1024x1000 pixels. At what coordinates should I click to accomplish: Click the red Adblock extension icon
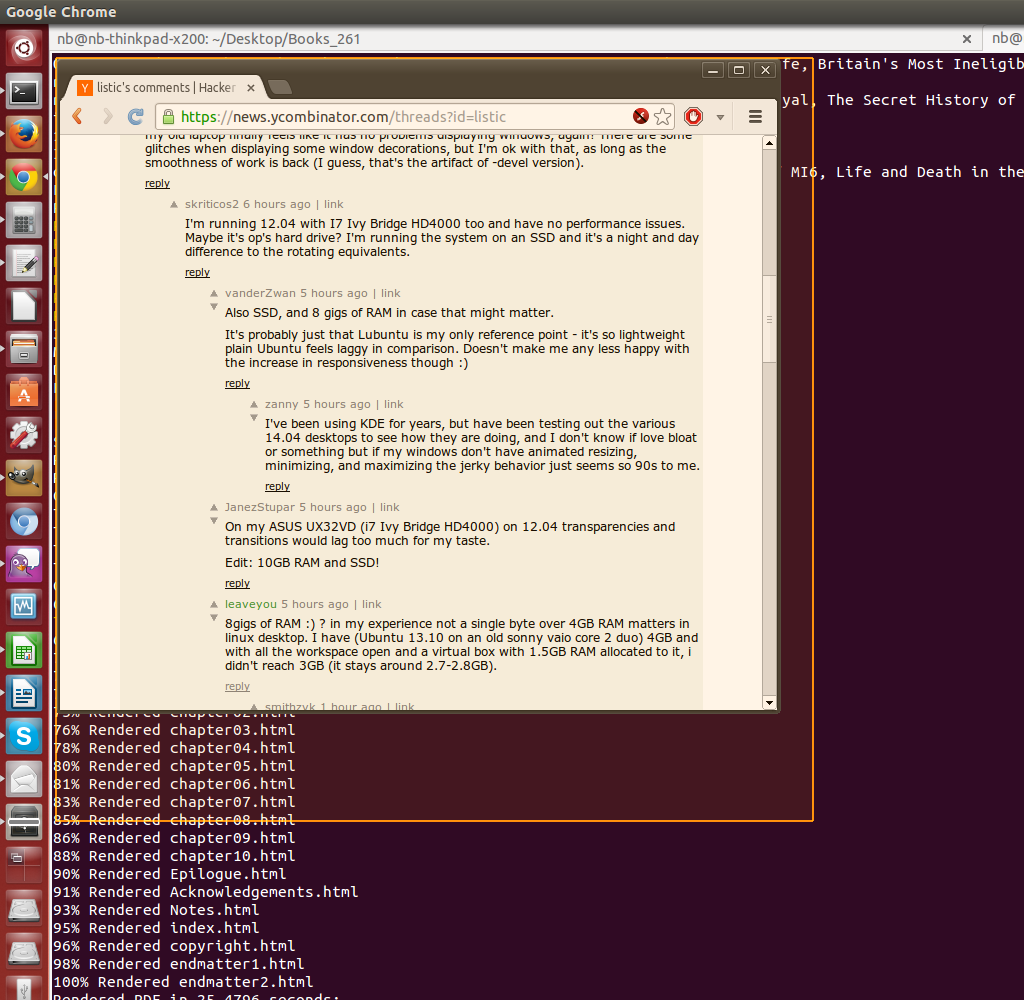693,117
